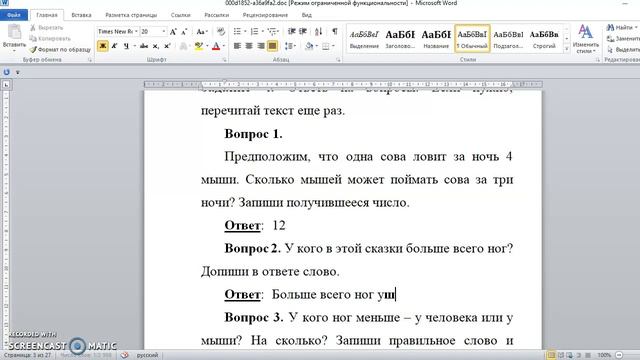Screen dimensions: 640x360
Task: Click the Sort icon
Action: [x=319, y=31]
